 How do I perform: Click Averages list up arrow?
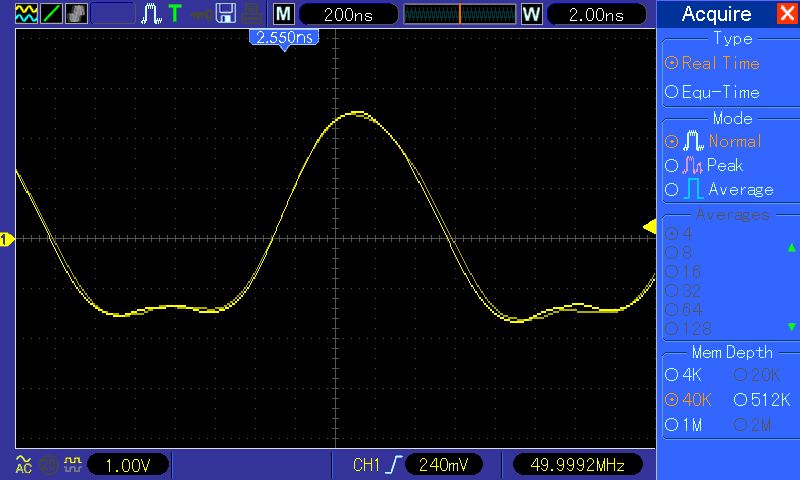(x=791, y=247)
